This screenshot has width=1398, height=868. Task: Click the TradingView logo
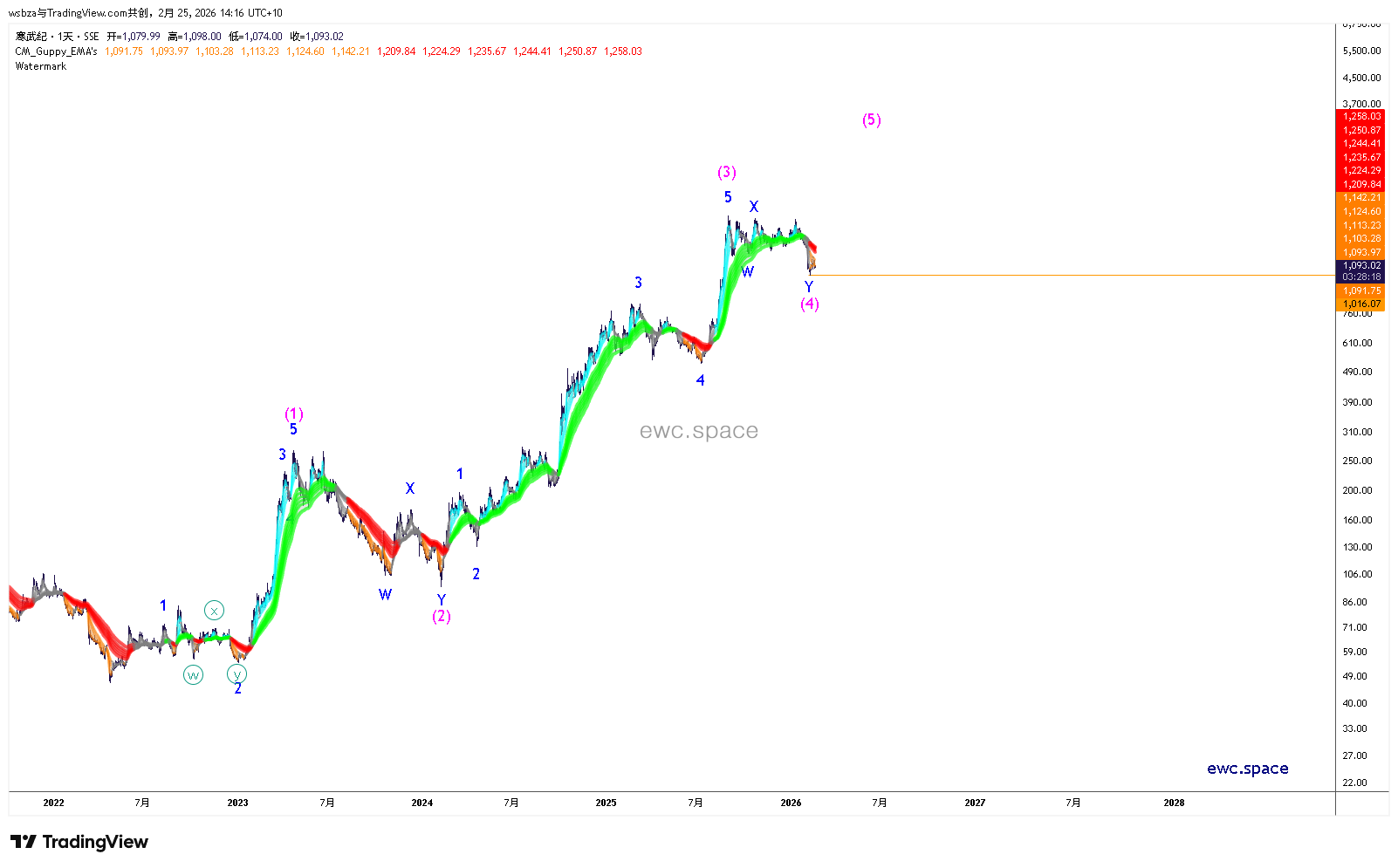pyautogui.click(x=79, y=842)
